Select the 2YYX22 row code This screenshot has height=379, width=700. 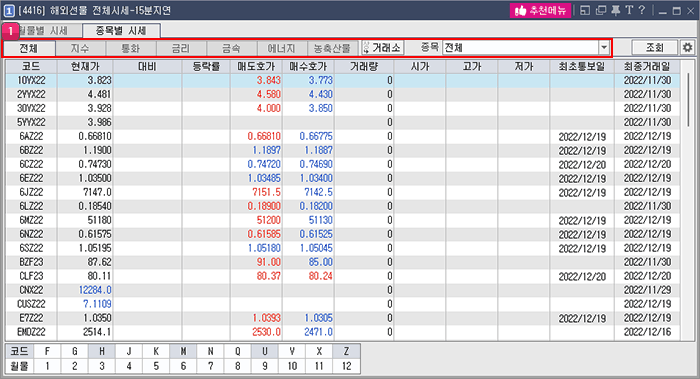(x=31, y=94)
